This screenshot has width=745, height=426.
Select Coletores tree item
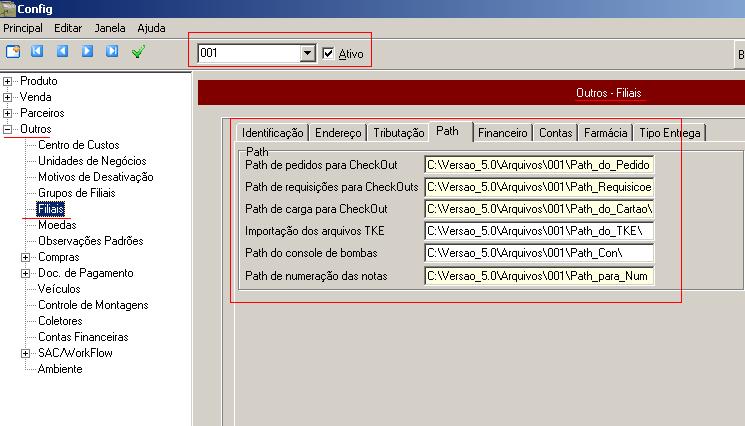(60, 322)
